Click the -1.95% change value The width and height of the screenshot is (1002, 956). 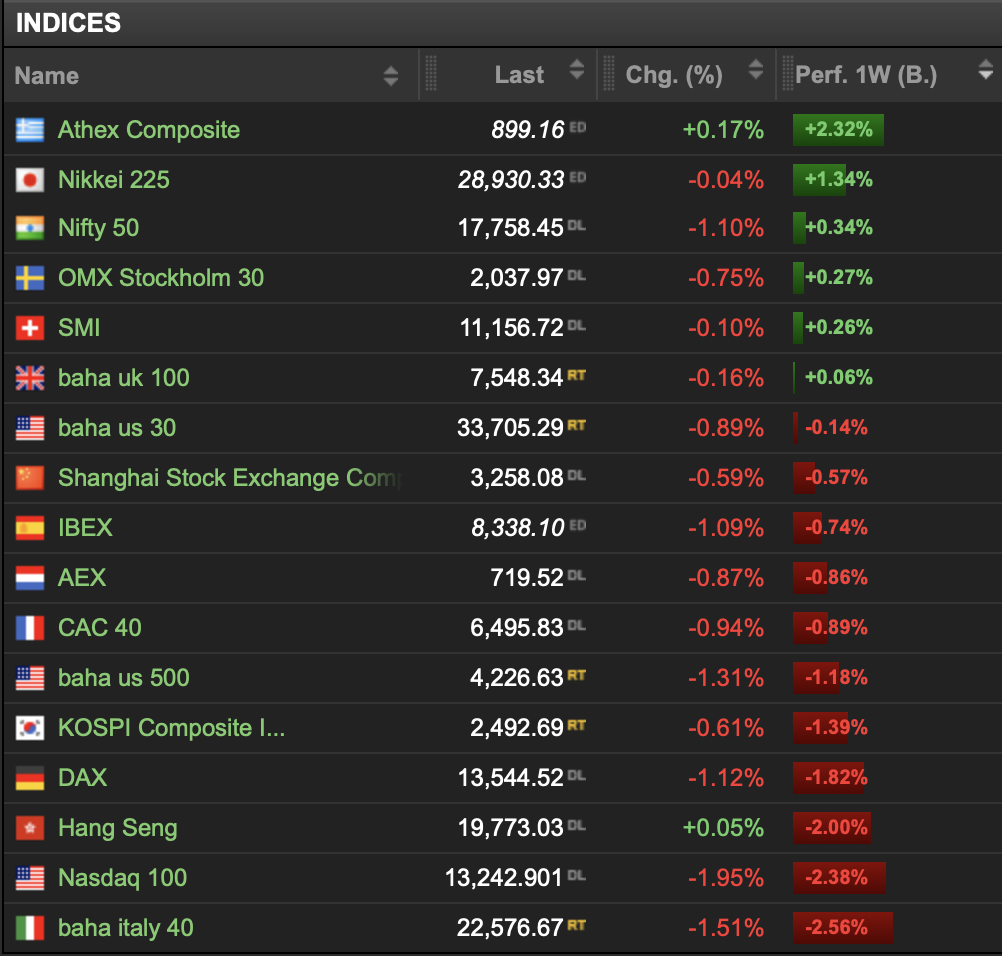[726, 877]
